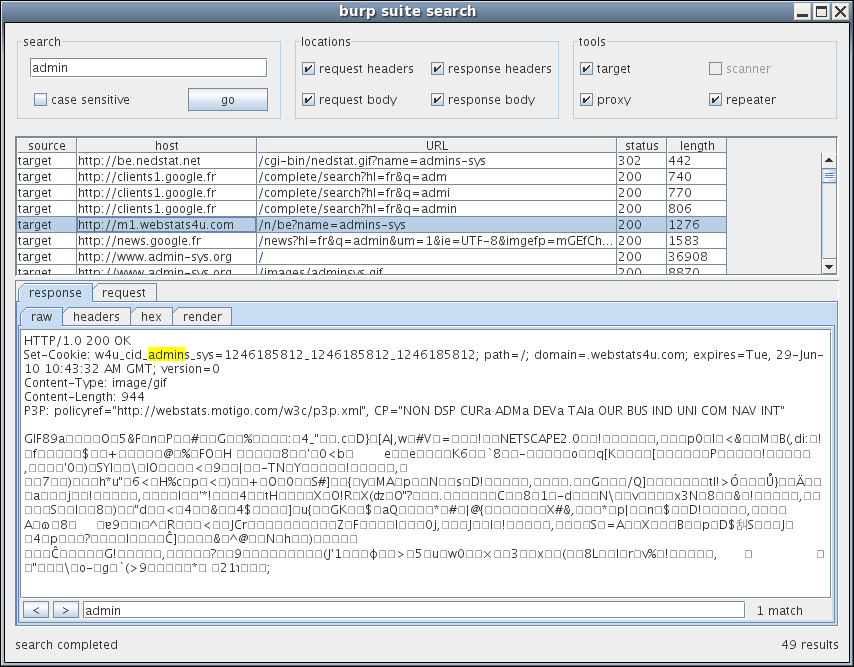Click the previous match arrow button
Image resolution: width=854 pixels, height=667 pixels.
35,610
